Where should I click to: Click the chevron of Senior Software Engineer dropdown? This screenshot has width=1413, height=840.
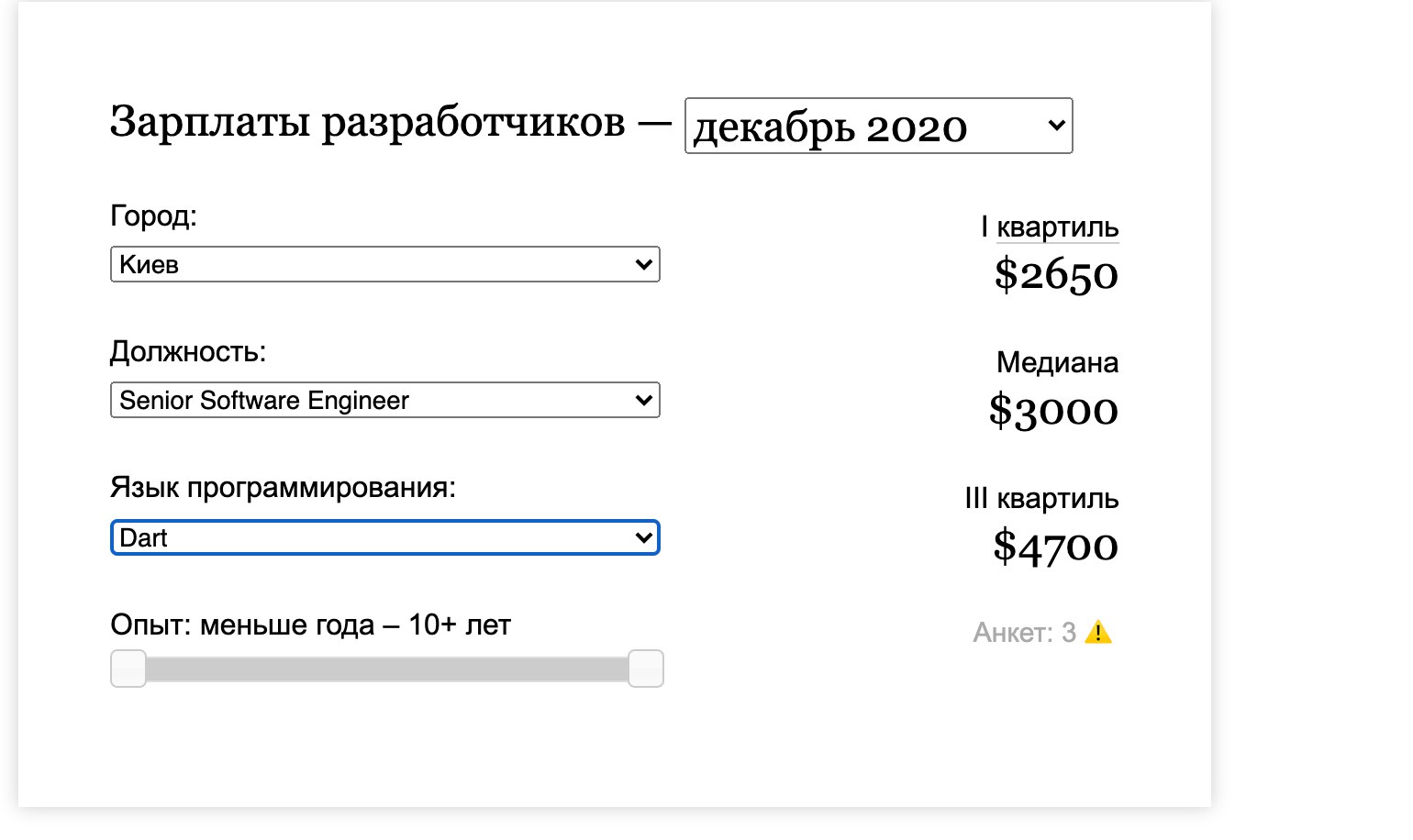click(643, 400)
